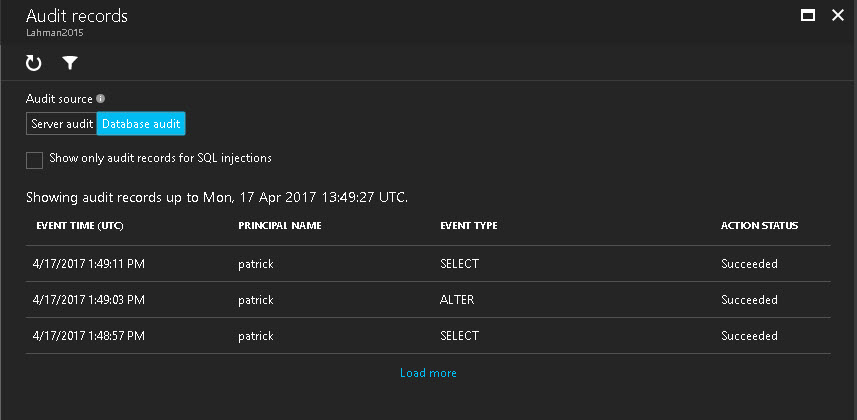Select Database audit source

pos(141,124)
